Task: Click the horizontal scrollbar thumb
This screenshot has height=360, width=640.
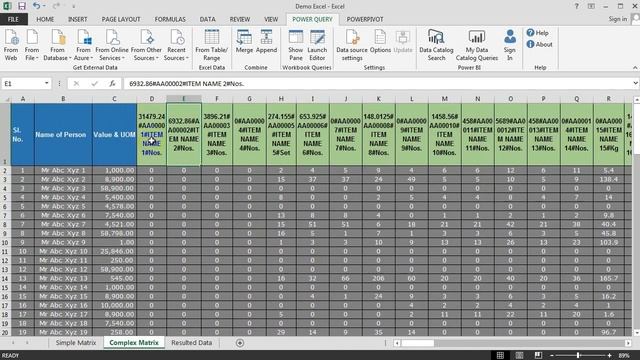Action: tap(418, 343)
